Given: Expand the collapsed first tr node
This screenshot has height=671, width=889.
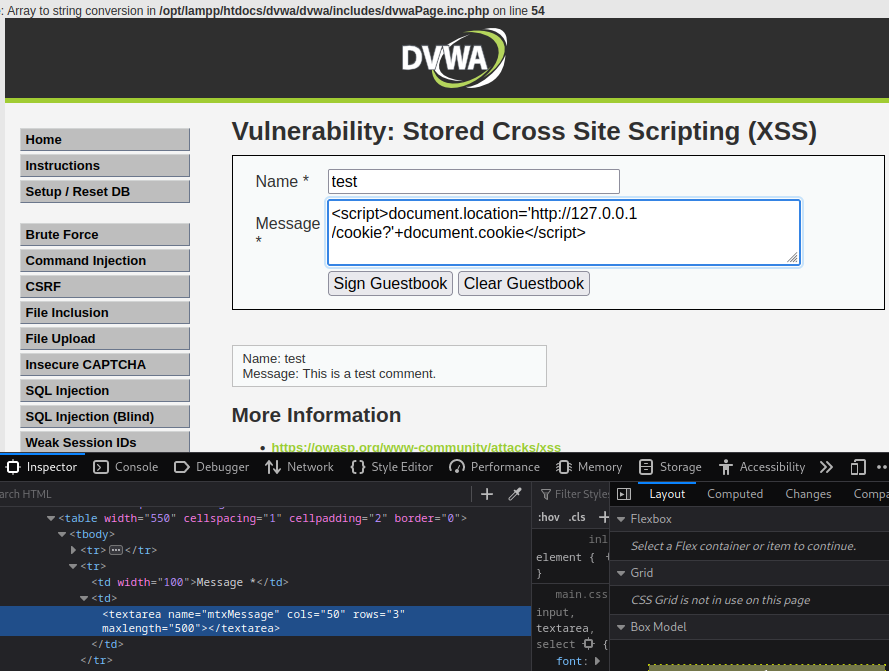Looking at the screenshot, I should (x=73, y=550).
